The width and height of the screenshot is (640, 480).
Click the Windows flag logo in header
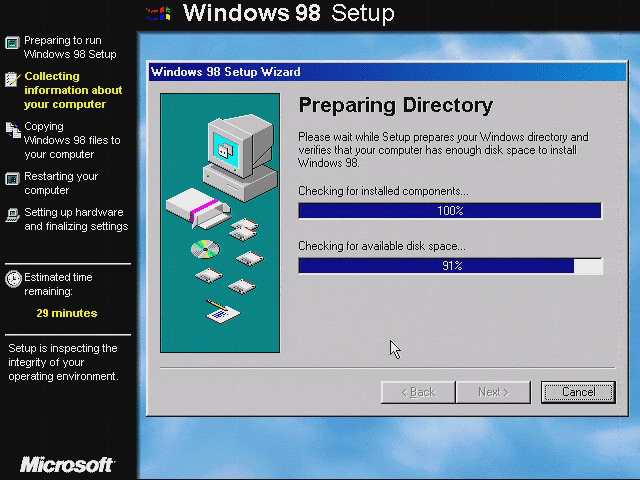tap(158, 13)
